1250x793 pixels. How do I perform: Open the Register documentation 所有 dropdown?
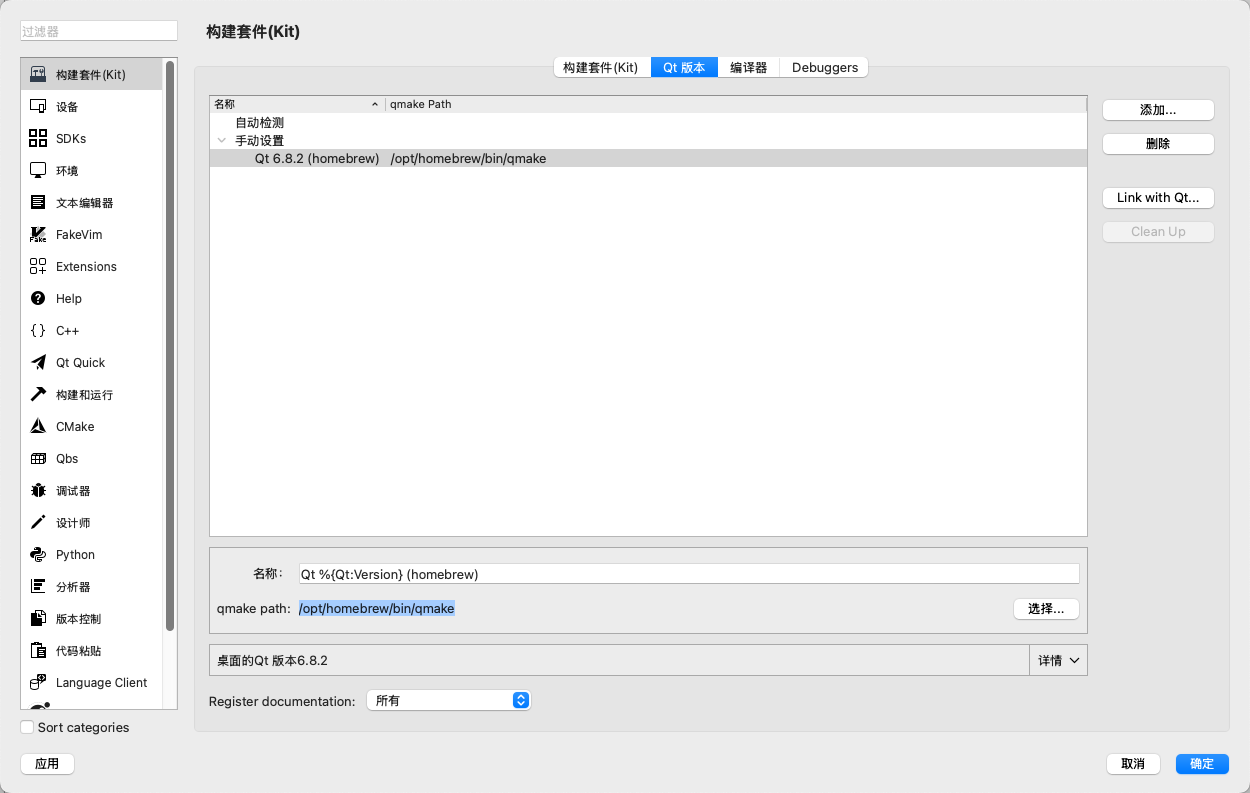pos(448,701)
